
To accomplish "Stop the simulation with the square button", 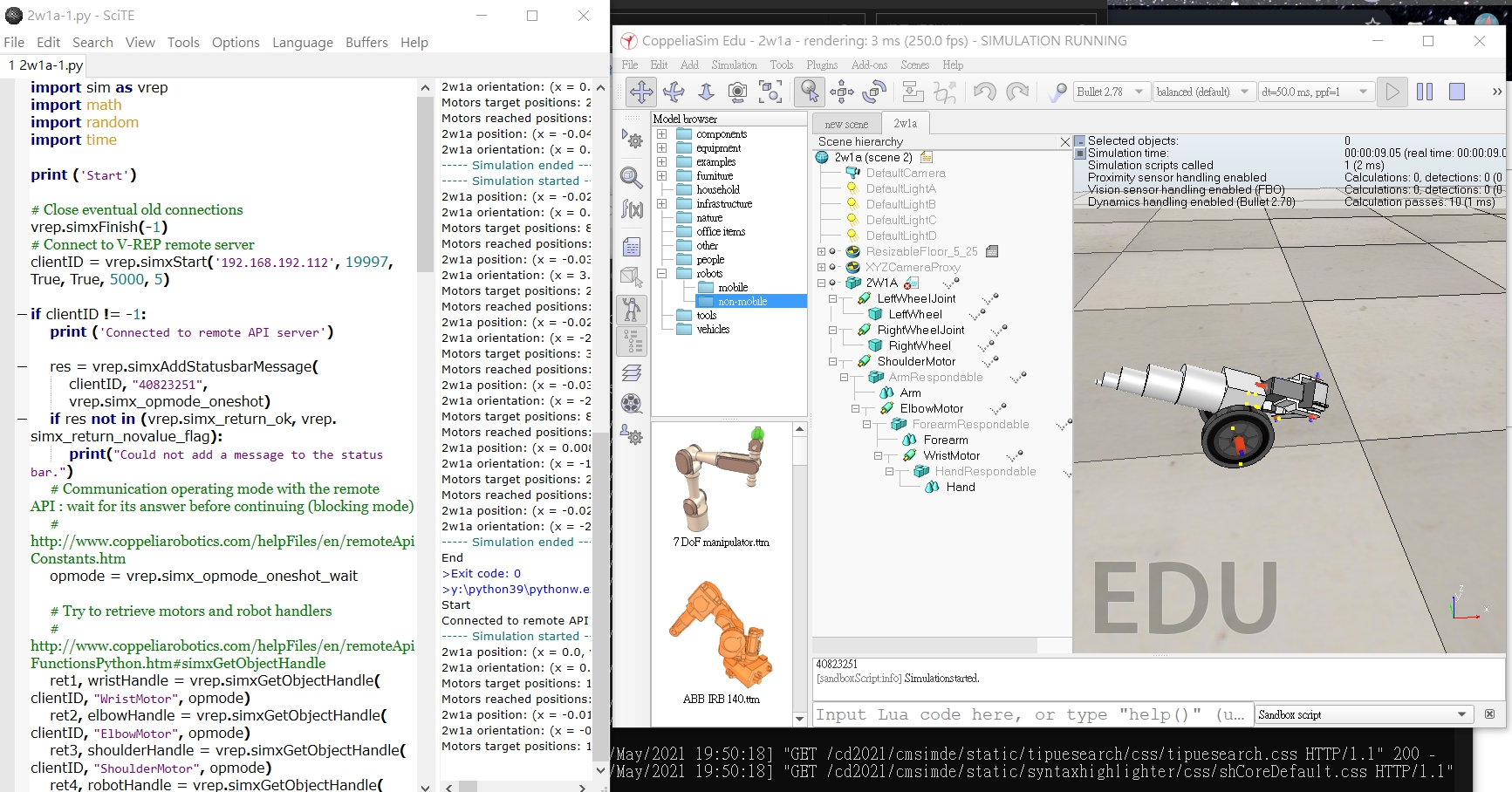I will pyautogui.click(x=1457, y=92).
